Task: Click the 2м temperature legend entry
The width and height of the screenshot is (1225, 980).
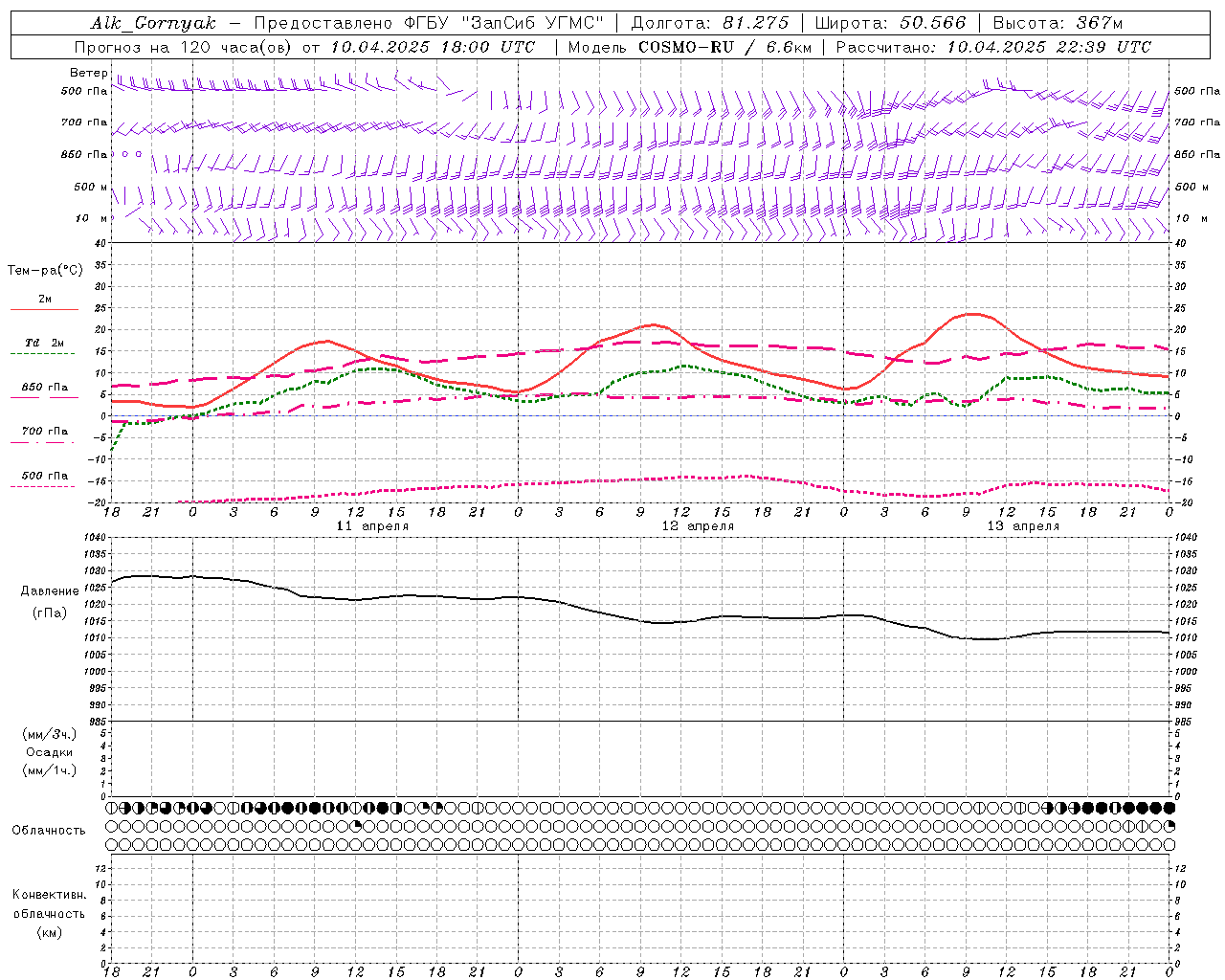Action: point(44,299)
